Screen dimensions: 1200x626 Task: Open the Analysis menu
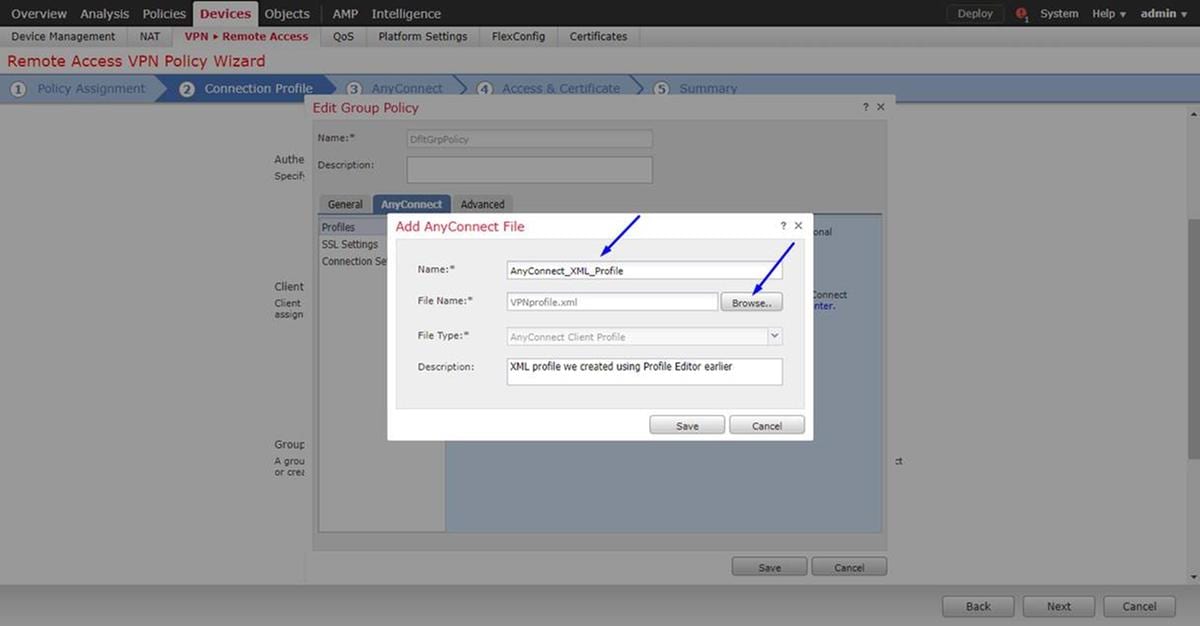(x=104, y=14)
